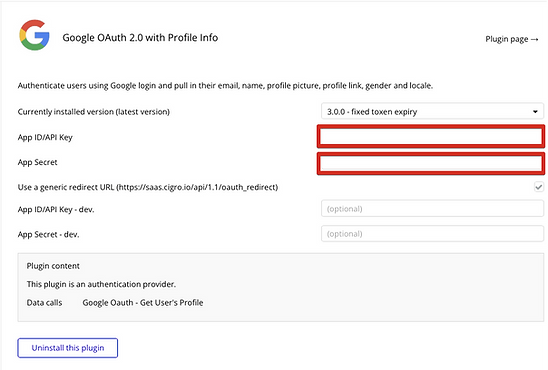
Task: Click the 'App ID/API Key' label
Action: (x=45, y=137)
